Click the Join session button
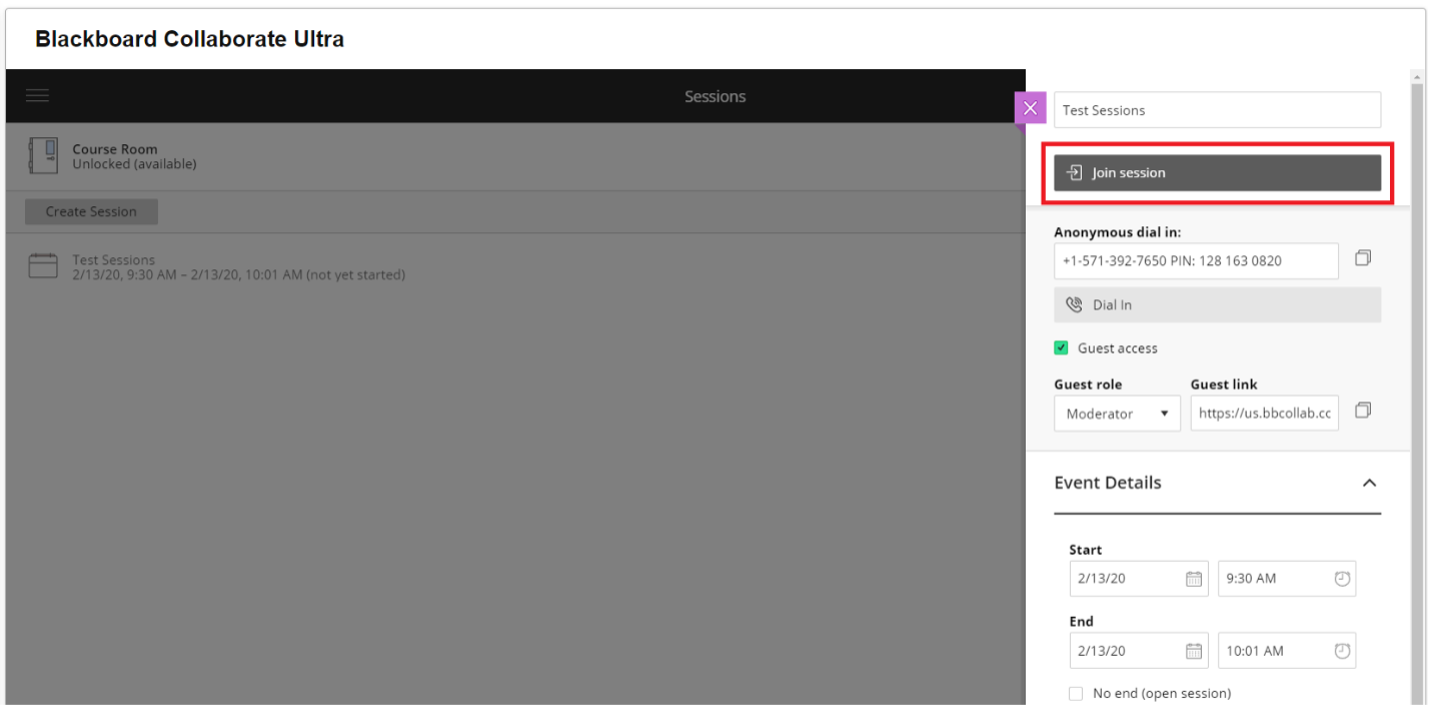 tap(1217, 173)
